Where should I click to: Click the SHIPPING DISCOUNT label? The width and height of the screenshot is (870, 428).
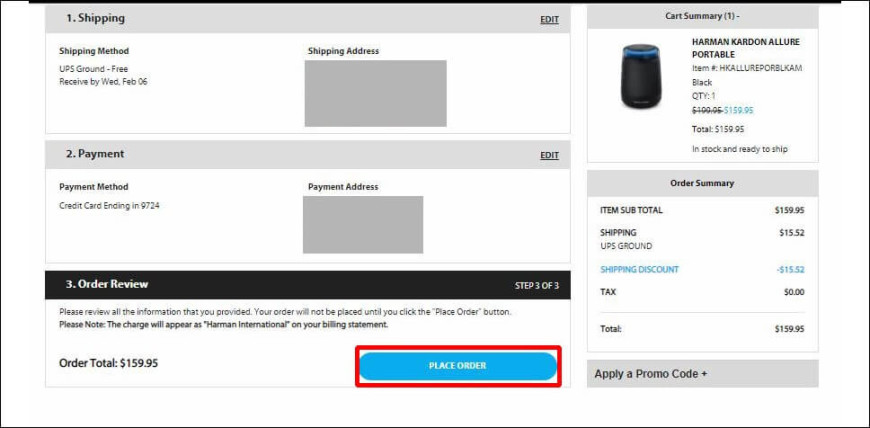(x=639, y=269)
